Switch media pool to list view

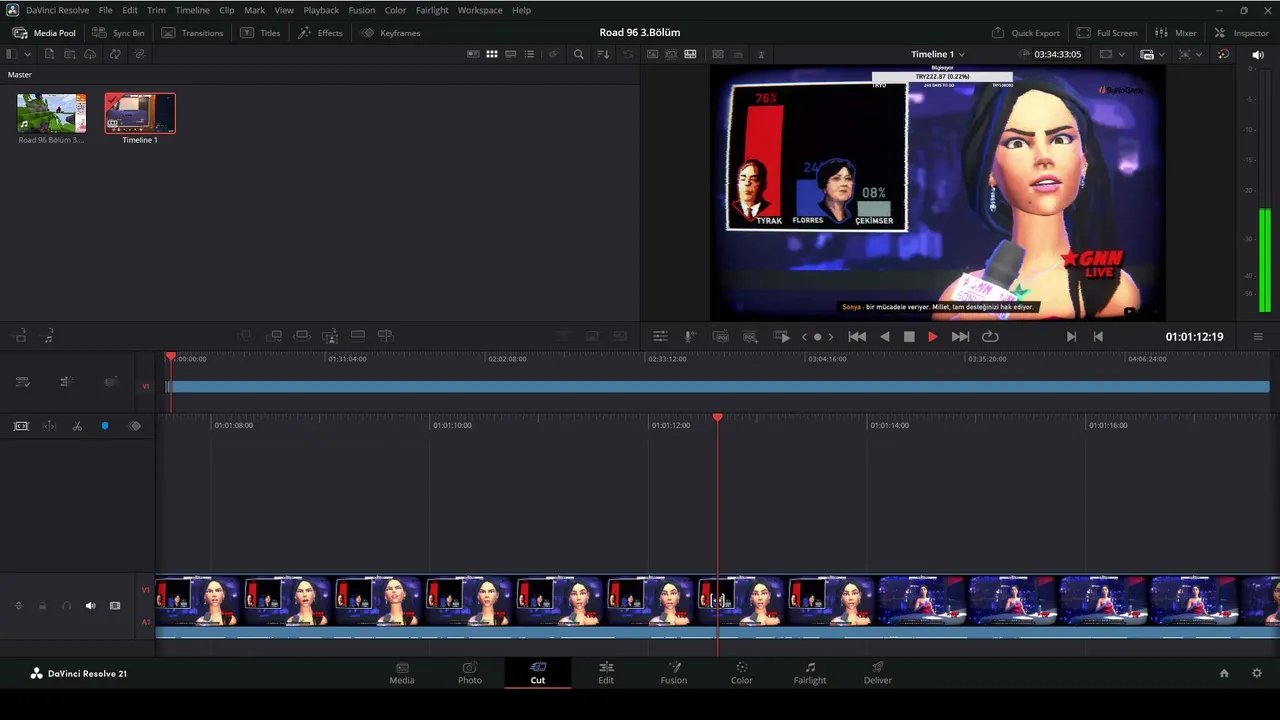point(530,54)
